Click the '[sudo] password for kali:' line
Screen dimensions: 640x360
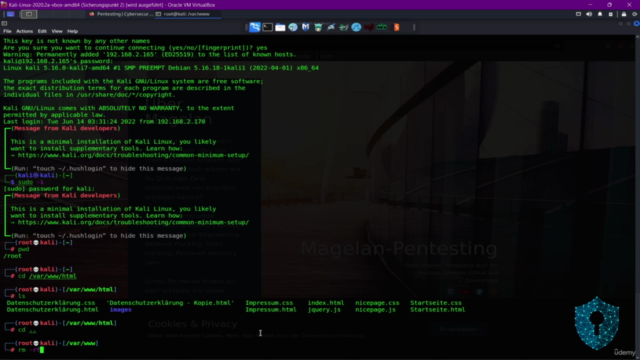(x=49, y=189)
